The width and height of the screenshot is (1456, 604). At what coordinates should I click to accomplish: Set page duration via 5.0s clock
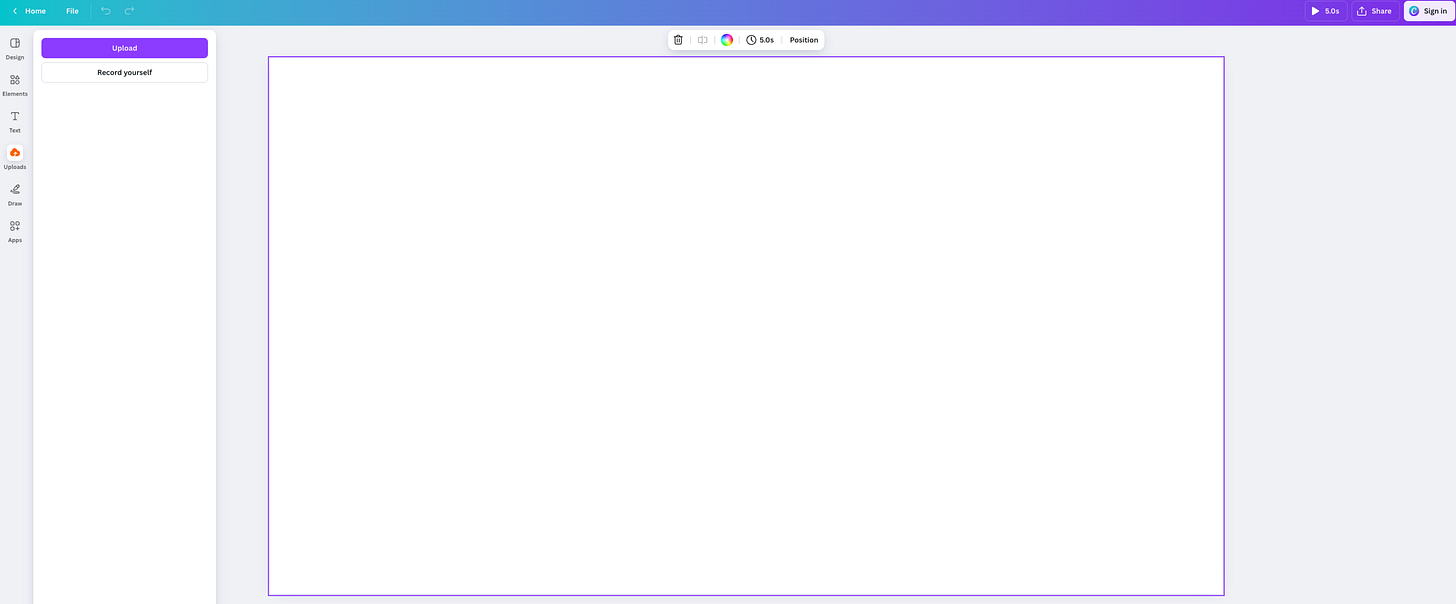click(x=760, y=40)
